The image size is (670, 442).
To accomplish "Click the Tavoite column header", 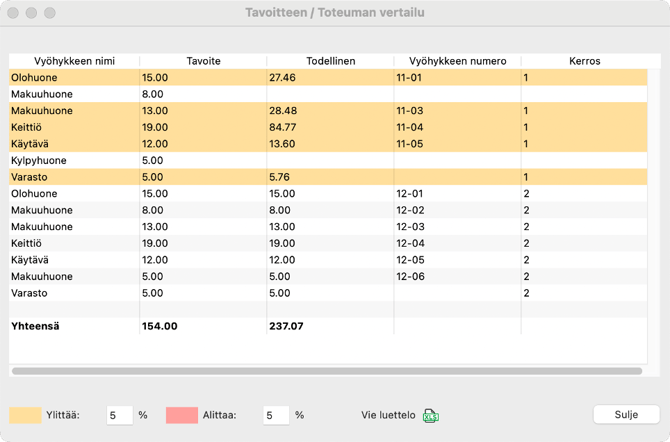I will tap(203, 61).
